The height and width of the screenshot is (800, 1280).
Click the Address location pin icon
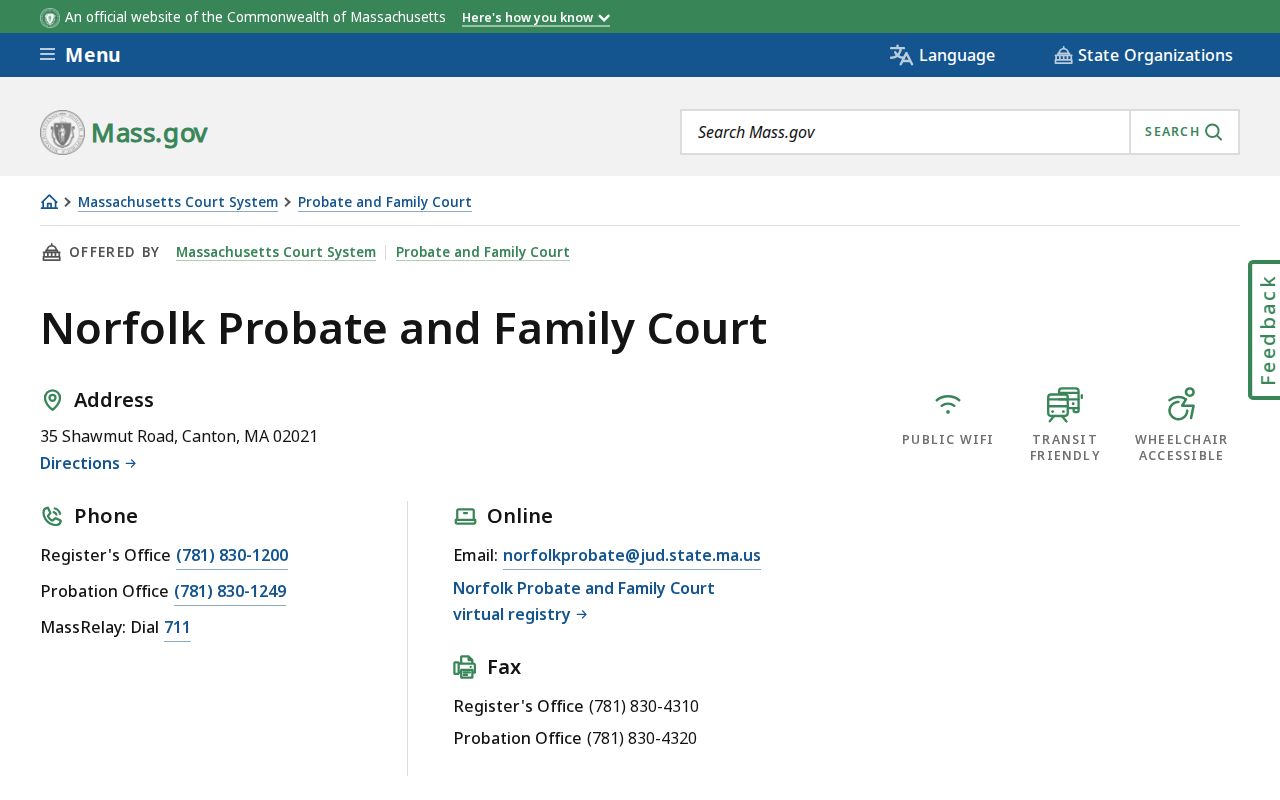coord(52,400)
